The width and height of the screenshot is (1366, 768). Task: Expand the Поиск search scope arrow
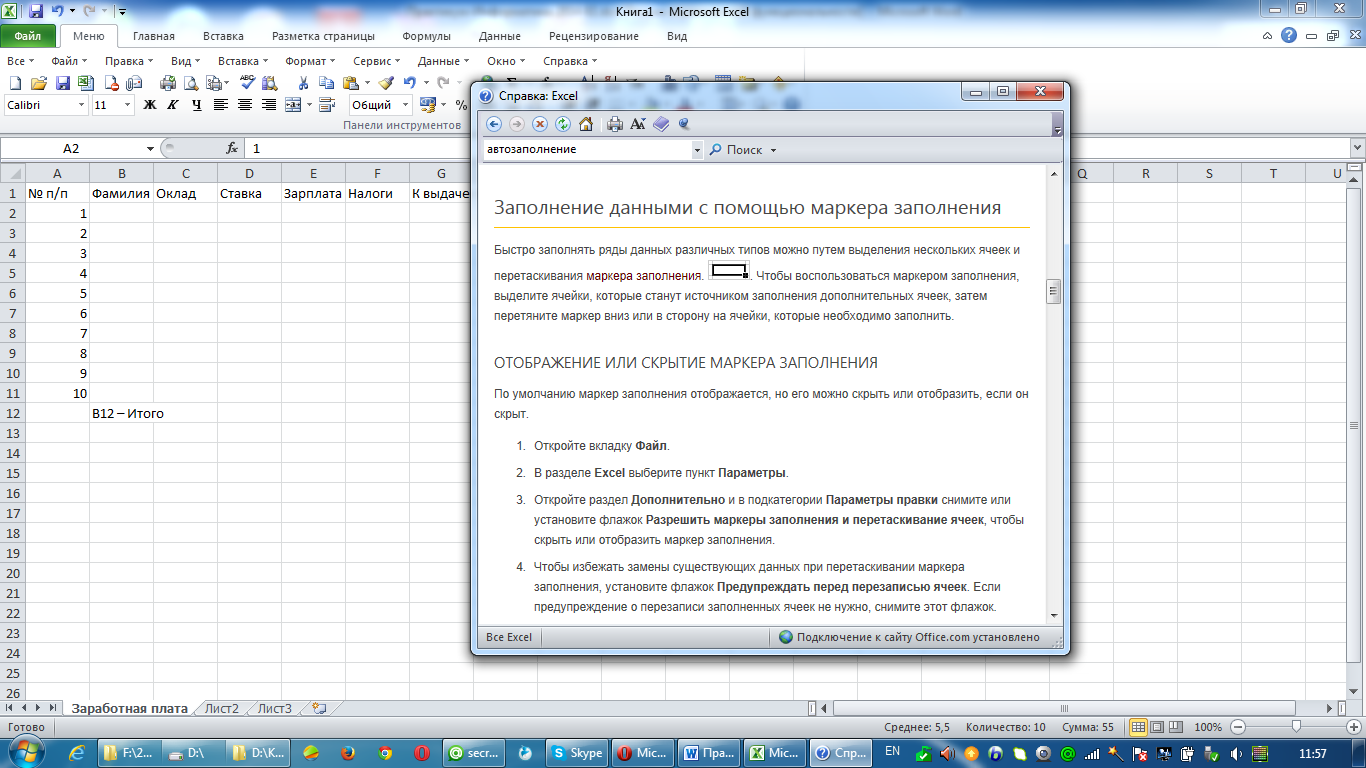pos(774,150)
